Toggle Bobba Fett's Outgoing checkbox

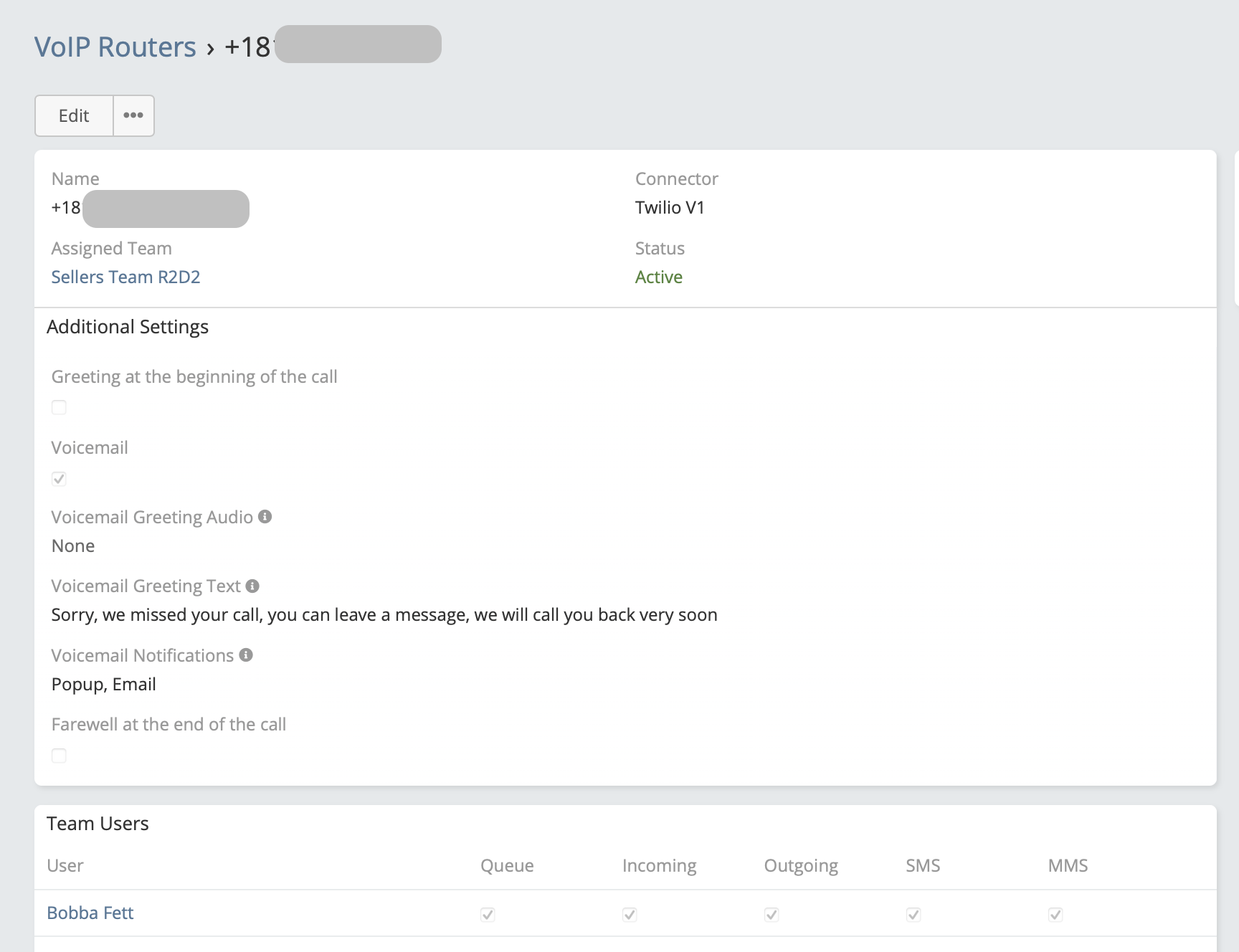pos(772,915)
